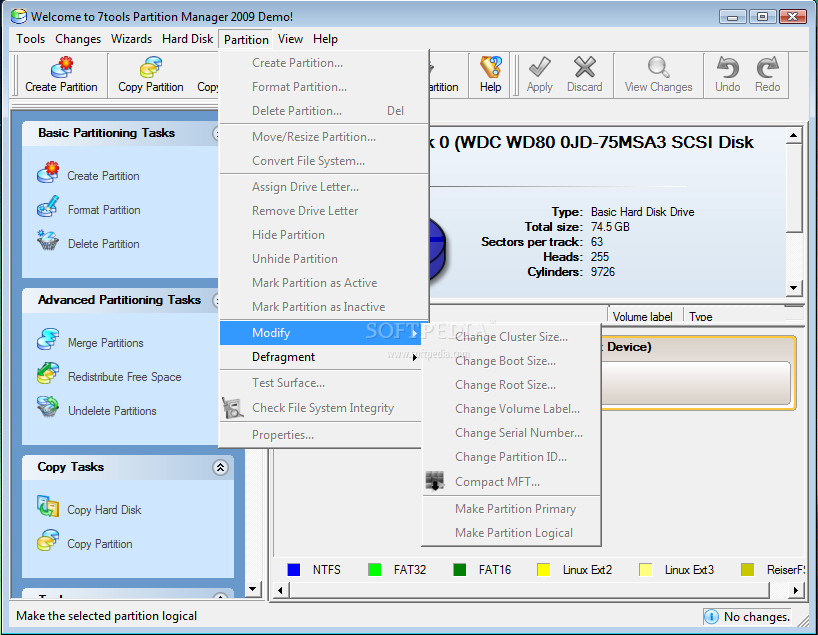The image size is (818, 635).
Task: Click Check File System Integrity menu icon
Action: pyautogui.click(x=233, y=408)
